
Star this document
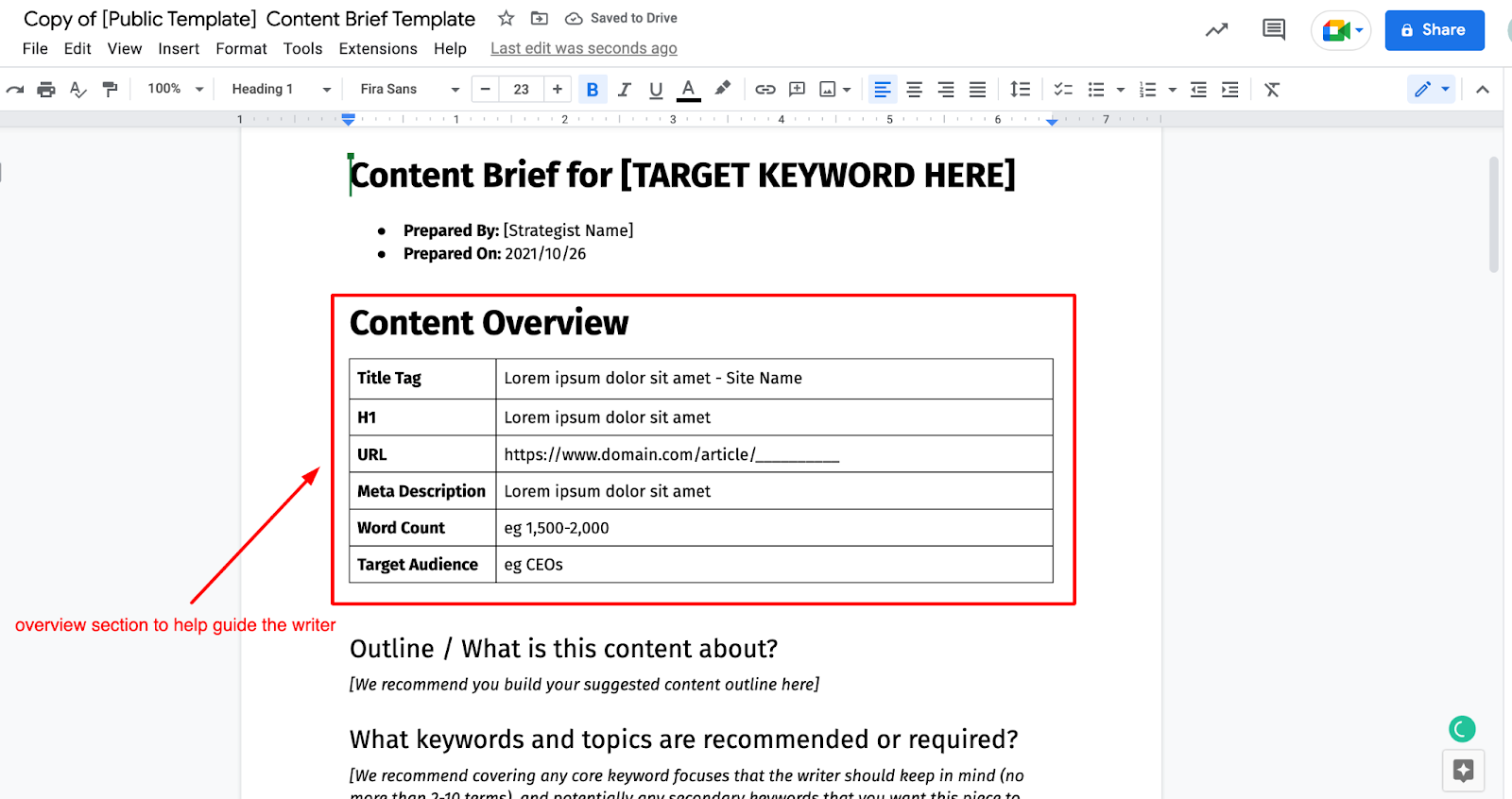click(507, 18)
